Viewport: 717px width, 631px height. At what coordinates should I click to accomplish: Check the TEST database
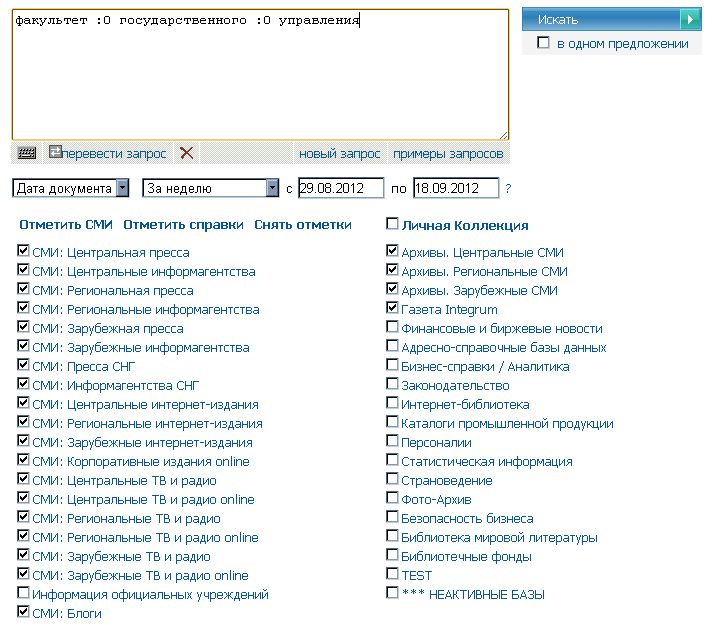(392, 573)
